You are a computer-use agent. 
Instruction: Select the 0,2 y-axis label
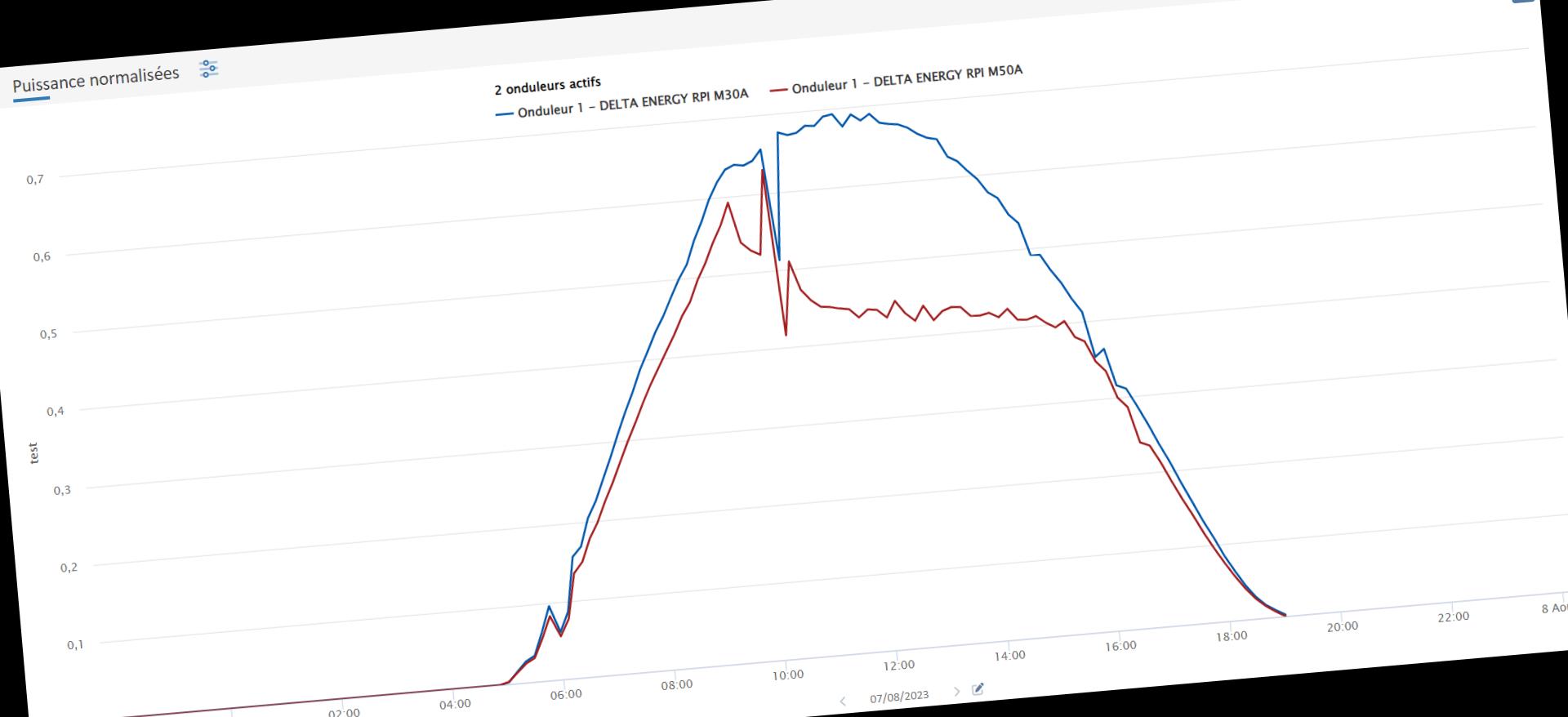[69, 568]
